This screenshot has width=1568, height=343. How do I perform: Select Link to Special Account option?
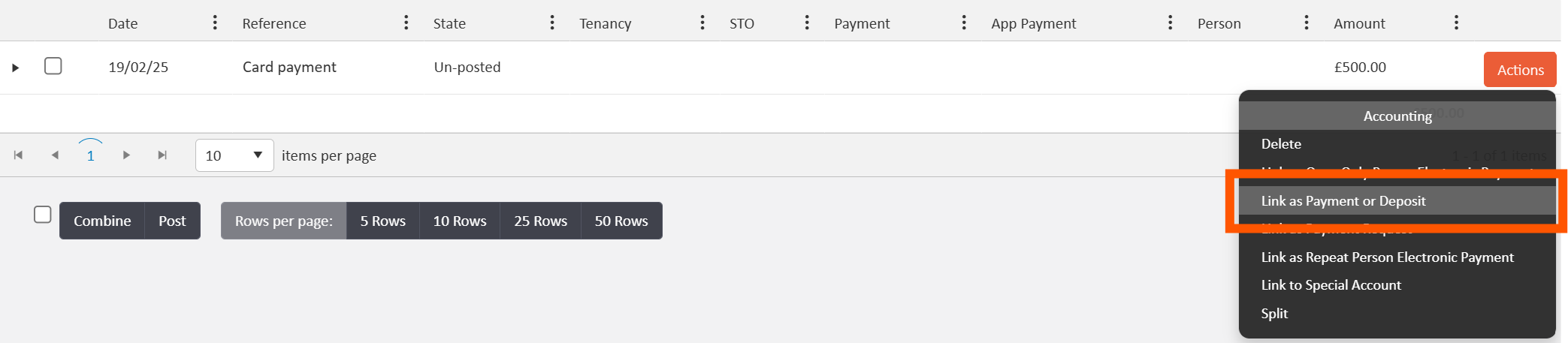[x=1331, y=285]
